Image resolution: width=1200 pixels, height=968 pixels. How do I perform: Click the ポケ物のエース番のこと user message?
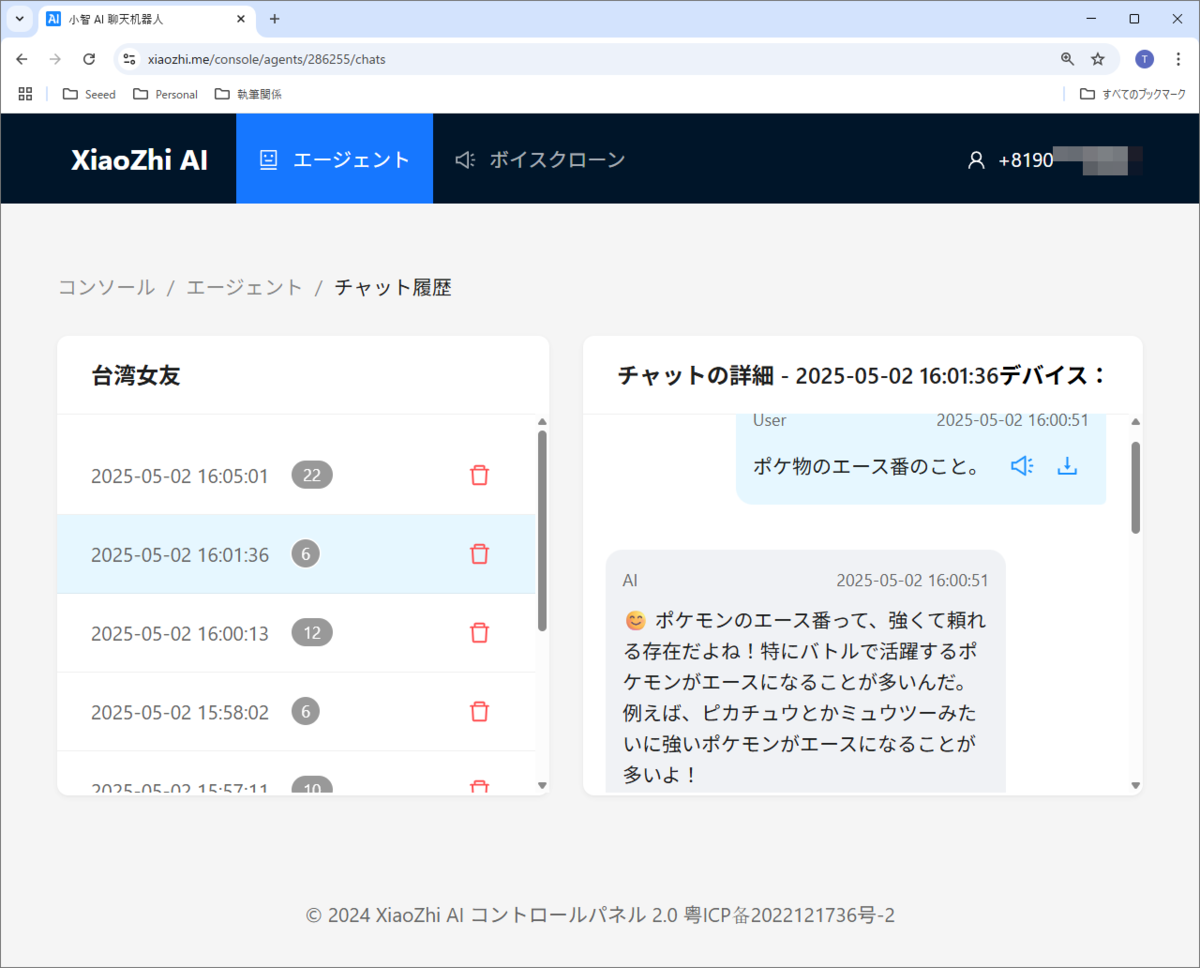point(866,466)
